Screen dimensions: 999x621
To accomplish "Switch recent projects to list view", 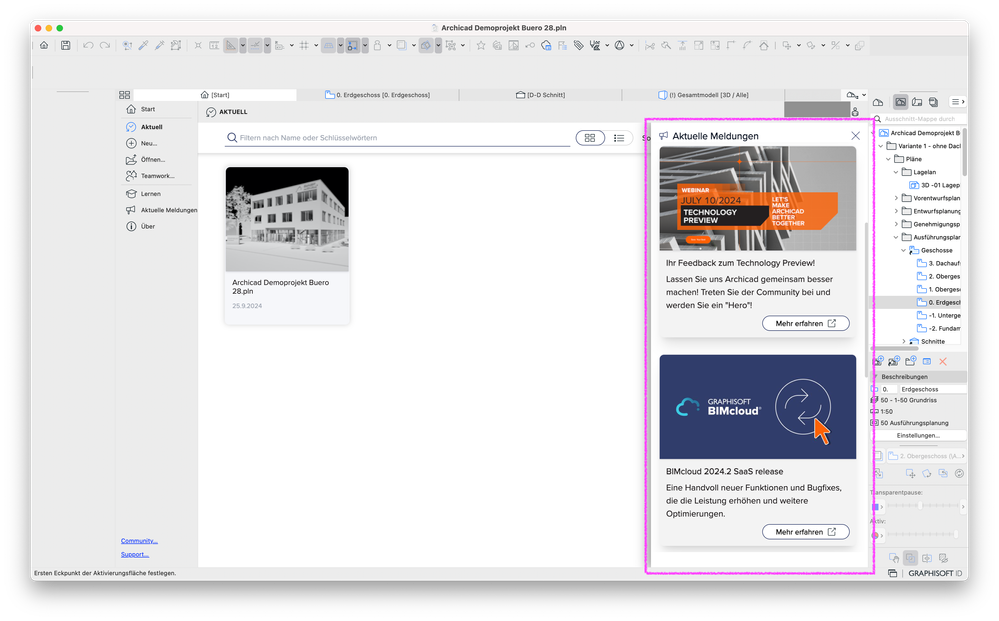I will point(619,138).
